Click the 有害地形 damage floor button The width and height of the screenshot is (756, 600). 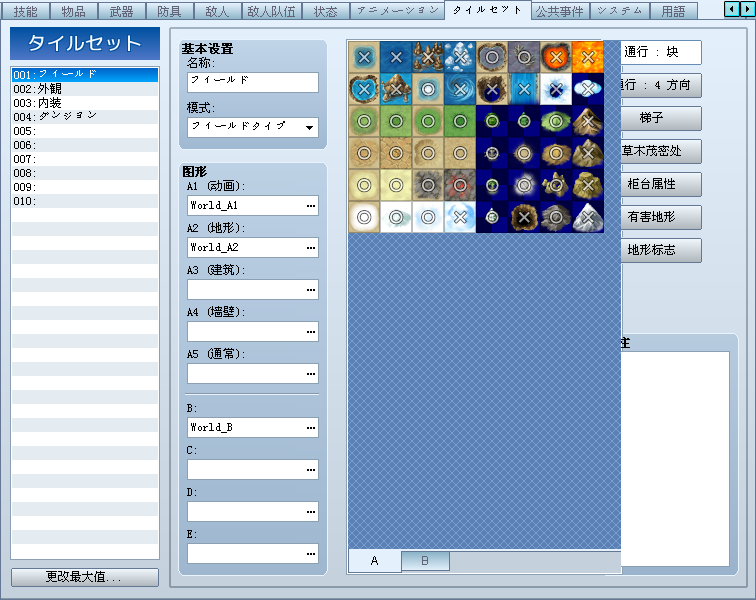pos(661,217)
